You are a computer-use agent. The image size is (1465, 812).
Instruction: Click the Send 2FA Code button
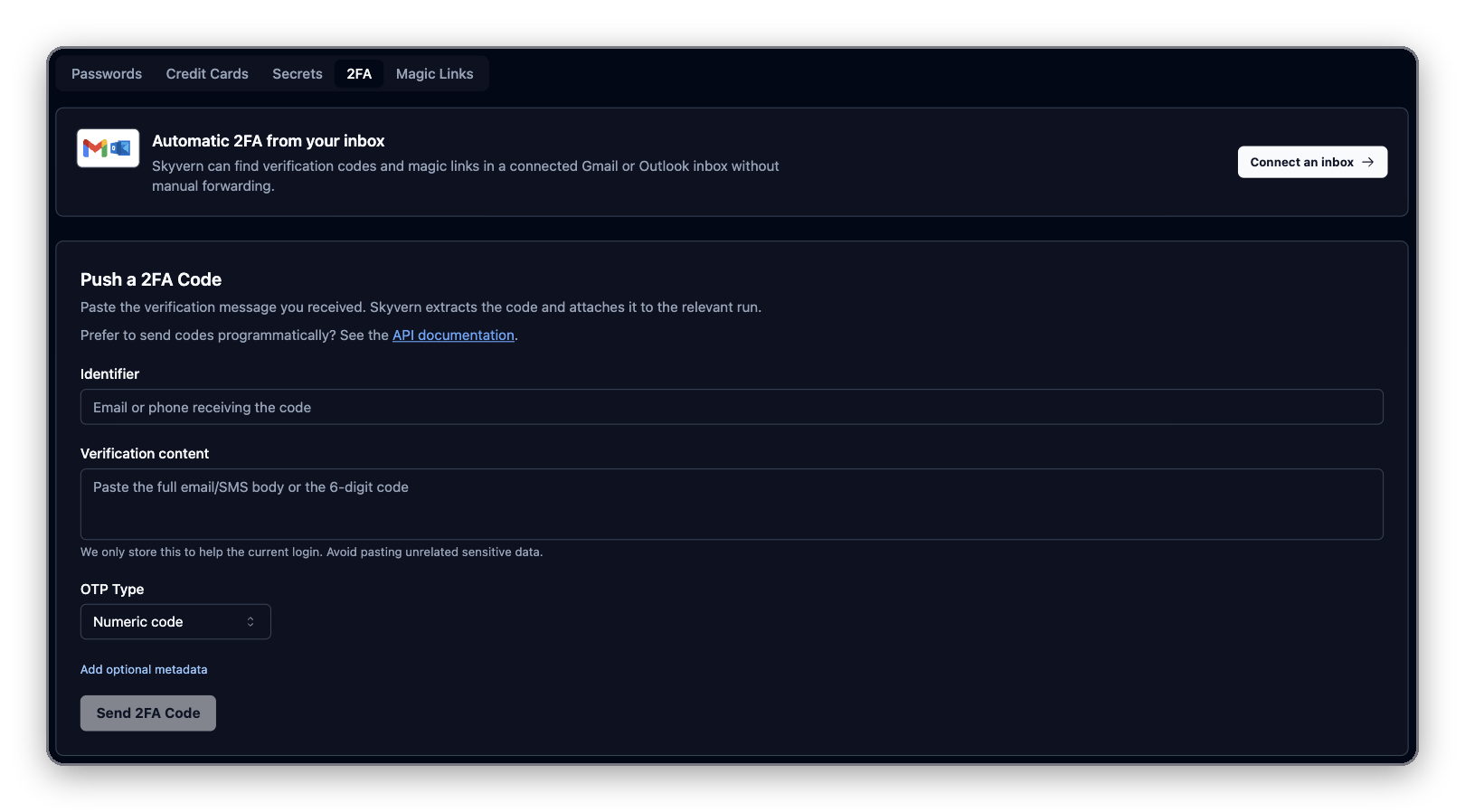tap(148, 713)
